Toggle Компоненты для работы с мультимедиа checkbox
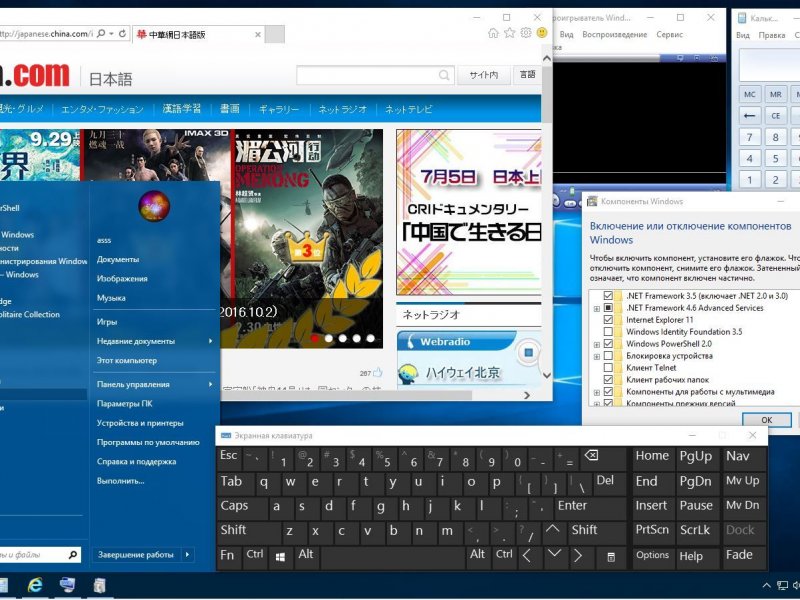This screenshot has width=800, height=600. [608, 392]
